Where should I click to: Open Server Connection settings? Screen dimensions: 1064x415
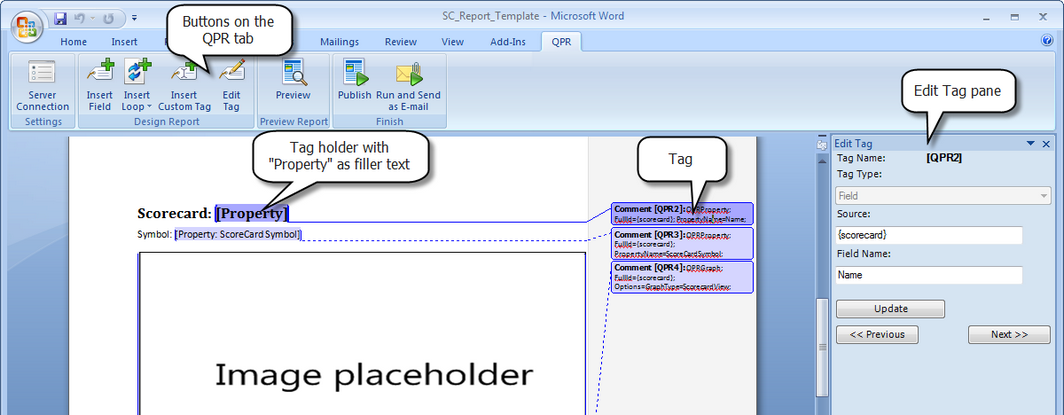click(x=43, y=85)
